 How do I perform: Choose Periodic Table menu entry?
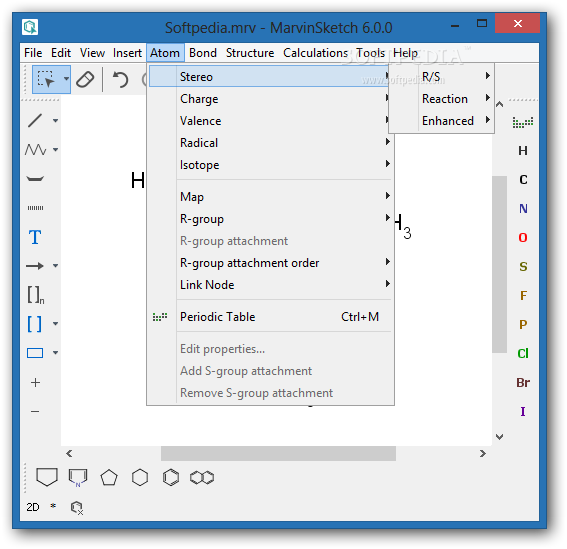(x=270, y=317)
